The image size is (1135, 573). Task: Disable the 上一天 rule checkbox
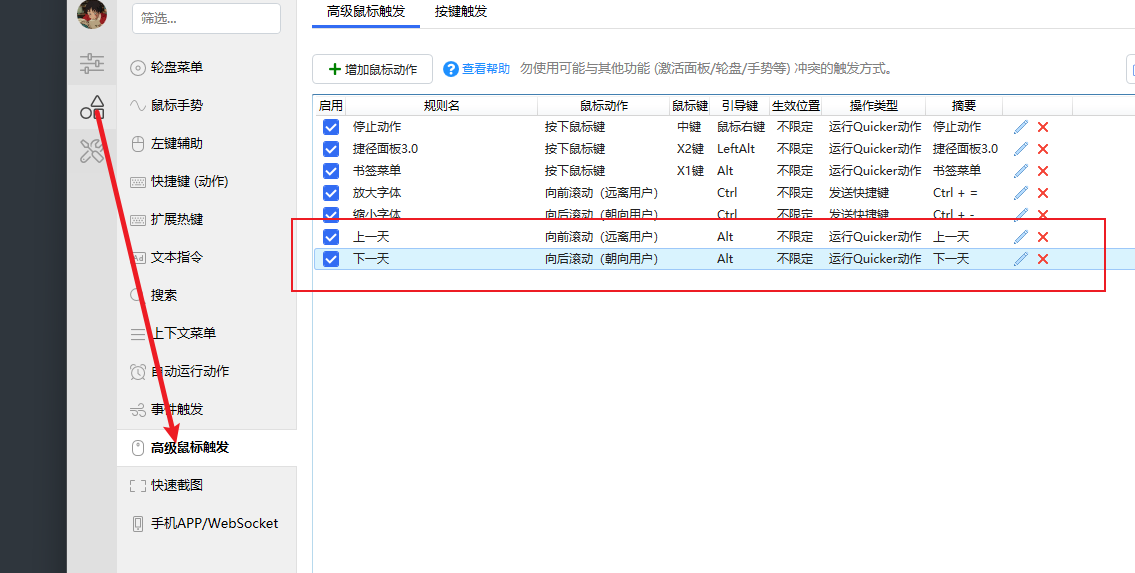pyautogui.click(x=331, y=237)
